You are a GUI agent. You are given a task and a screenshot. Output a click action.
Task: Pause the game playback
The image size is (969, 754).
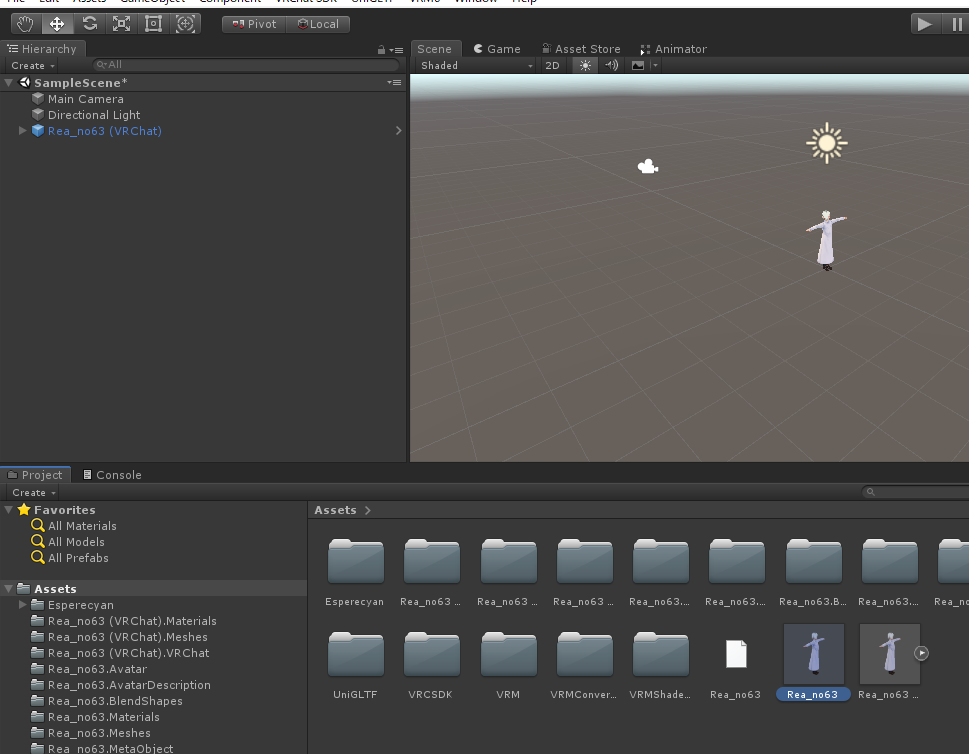coord(955,24)
